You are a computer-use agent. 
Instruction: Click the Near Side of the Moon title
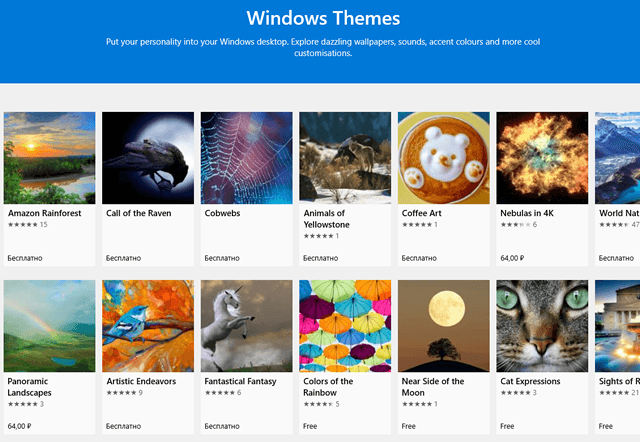[433, 387]
